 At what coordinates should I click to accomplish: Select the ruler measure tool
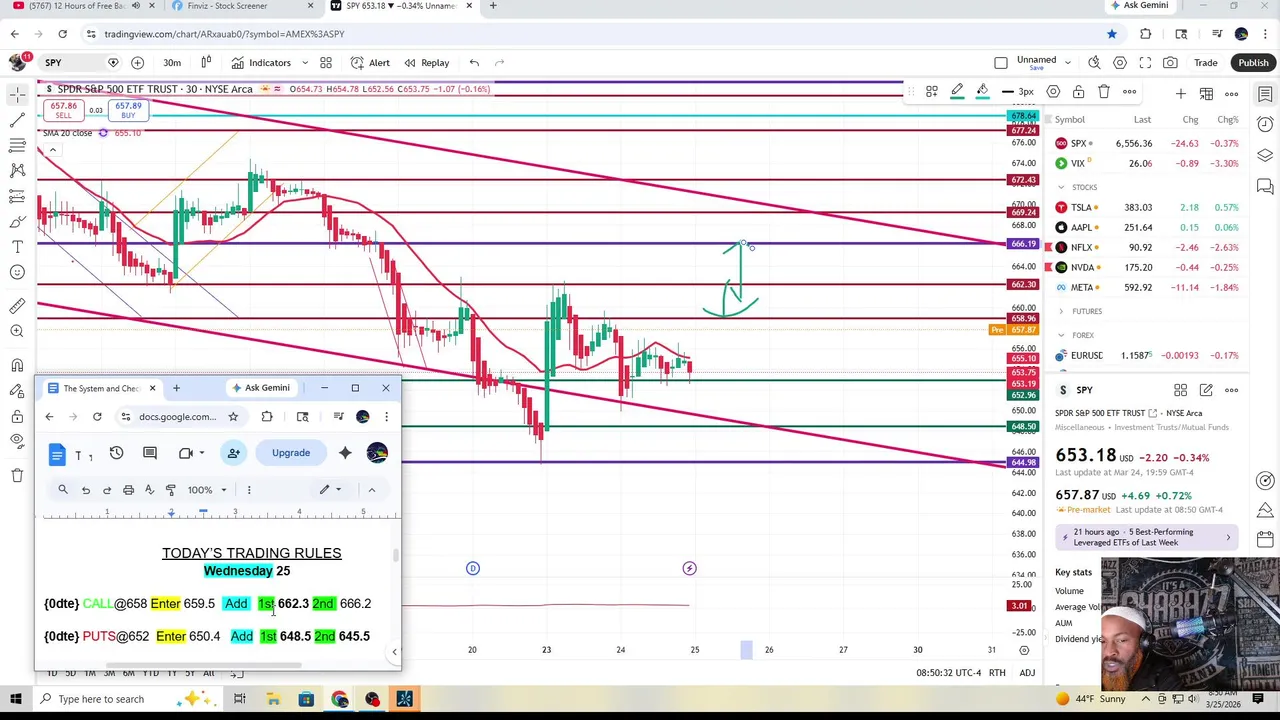pyautogui.click(x=17, y=306)
